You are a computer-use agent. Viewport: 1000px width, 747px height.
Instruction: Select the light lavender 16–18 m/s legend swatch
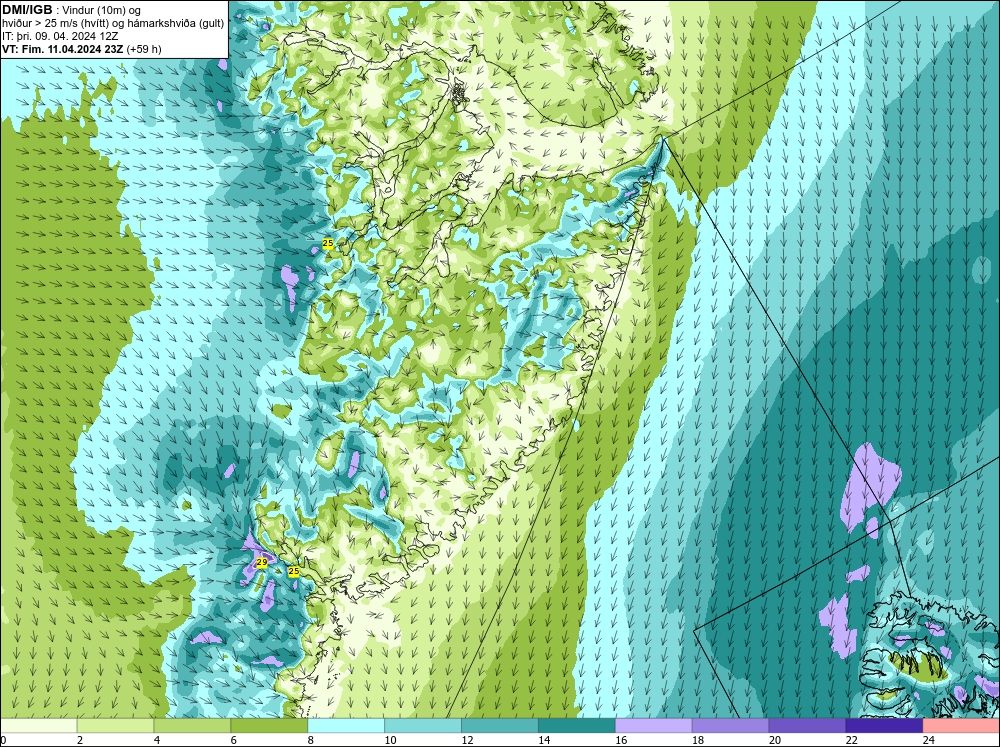click(654, 726)
